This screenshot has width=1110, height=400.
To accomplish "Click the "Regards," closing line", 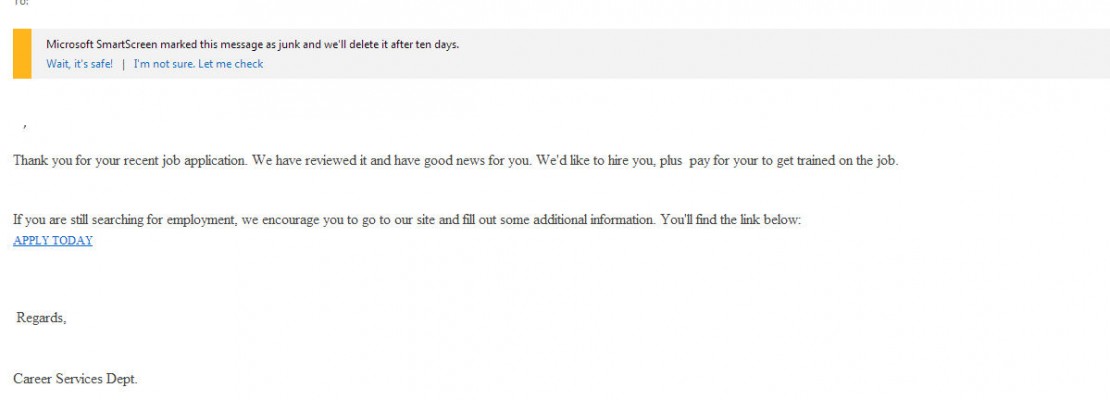I will point(41,318).
